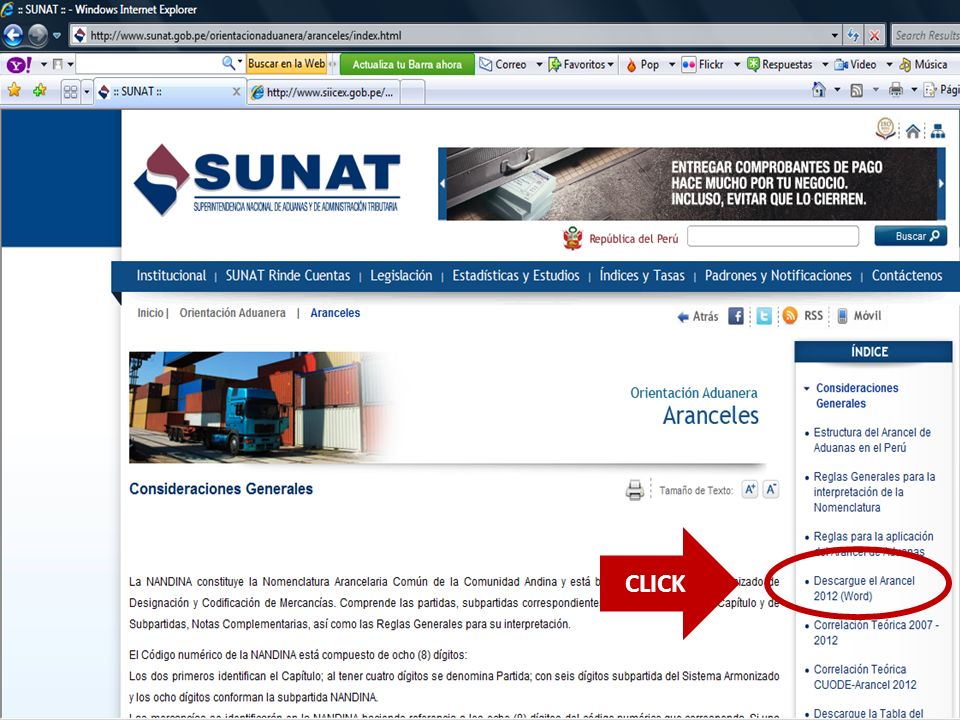This screenshot has width=960, height=720.
Task: Click the SUNAT site home icon
Action: pos(913,130)
